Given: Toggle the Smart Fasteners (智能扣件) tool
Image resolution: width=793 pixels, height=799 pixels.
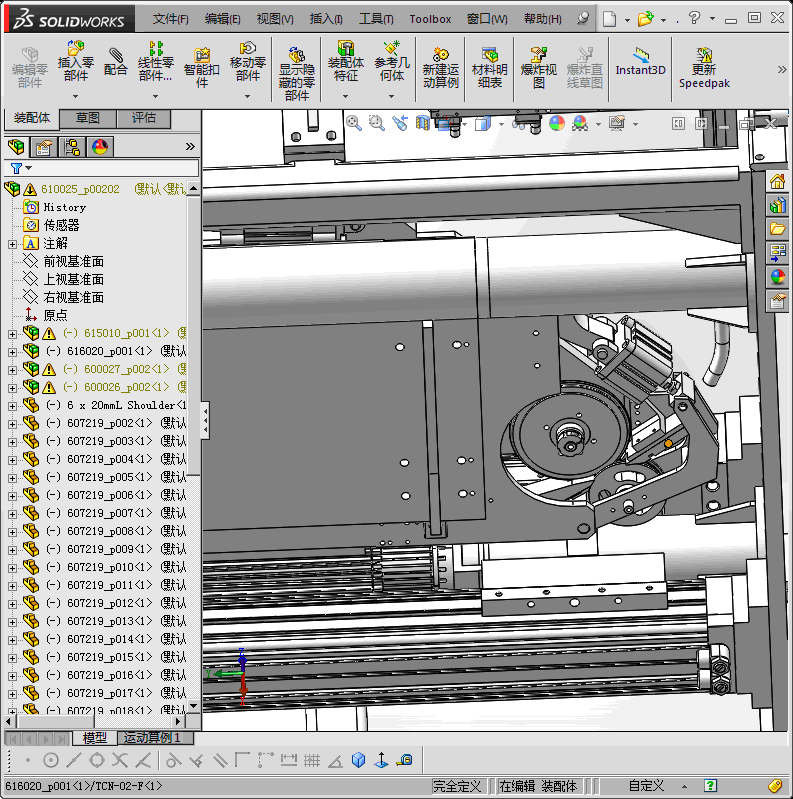Looking at the screenshot, I should tap(201, 68).
